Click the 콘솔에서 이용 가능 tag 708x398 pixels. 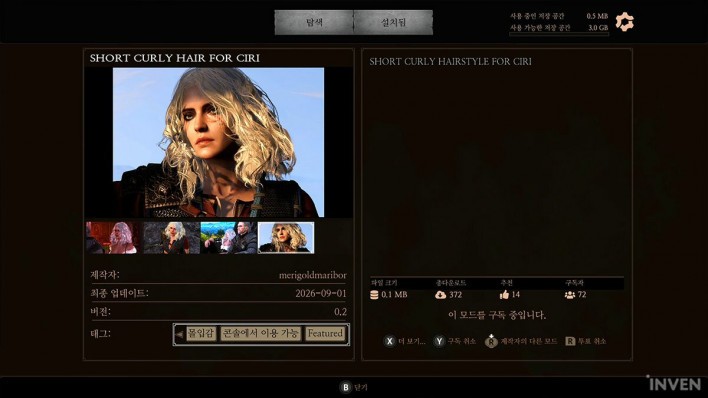pos(261,333)
